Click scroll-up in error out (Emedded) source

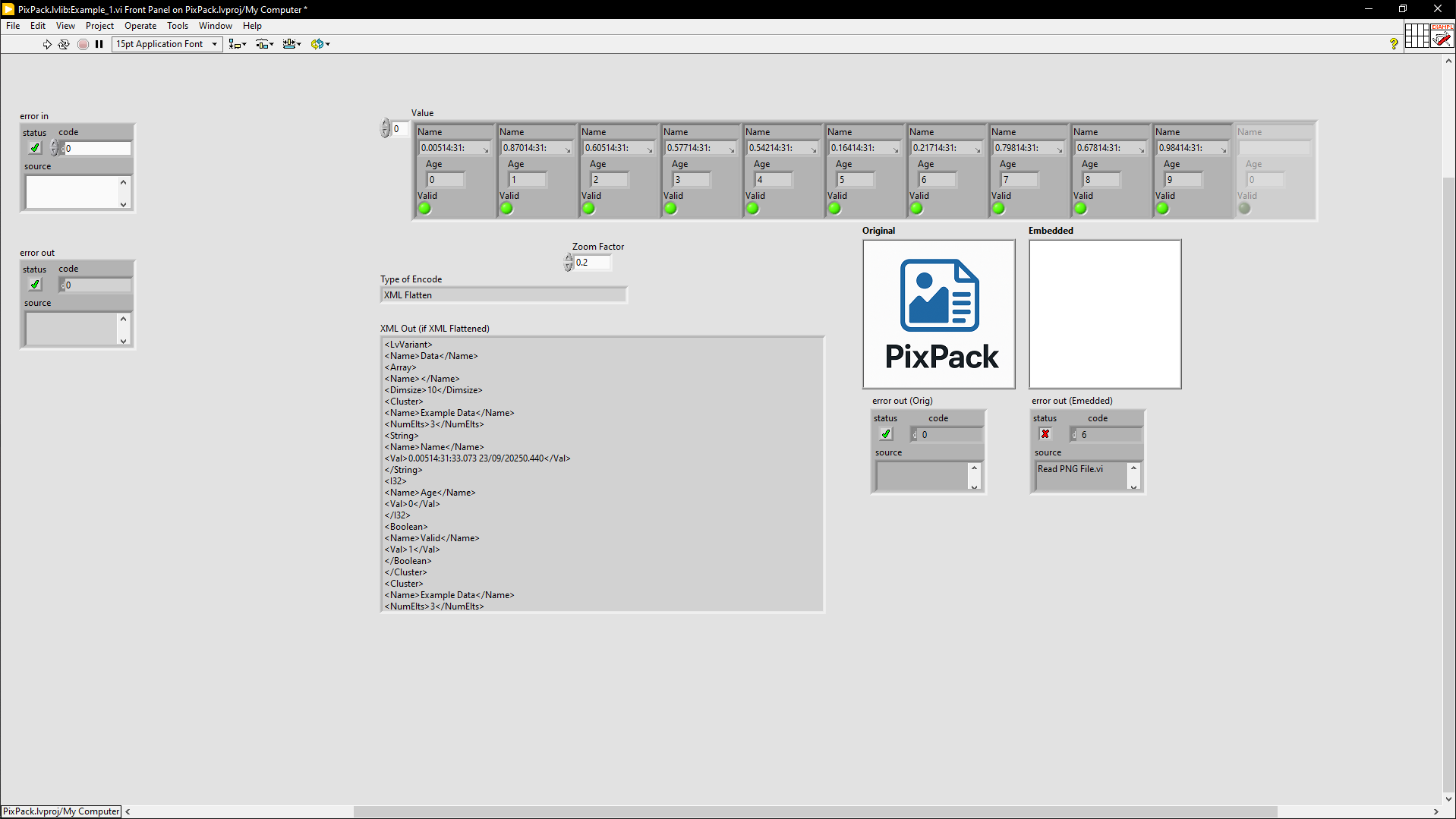(x=1134, y=468)
